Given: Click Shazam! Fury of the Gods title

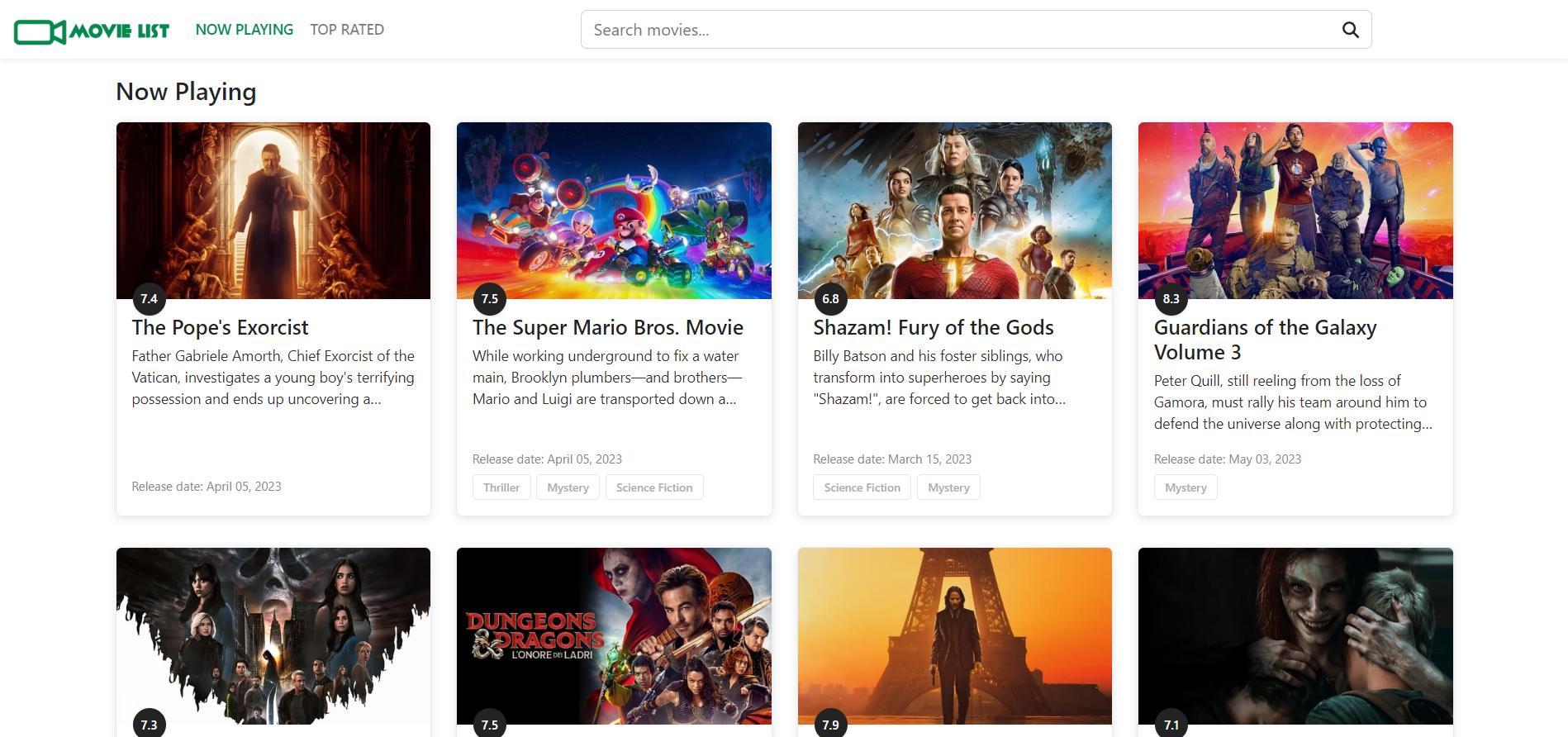Looking at the screenshot, I should [x=934, y=328].
